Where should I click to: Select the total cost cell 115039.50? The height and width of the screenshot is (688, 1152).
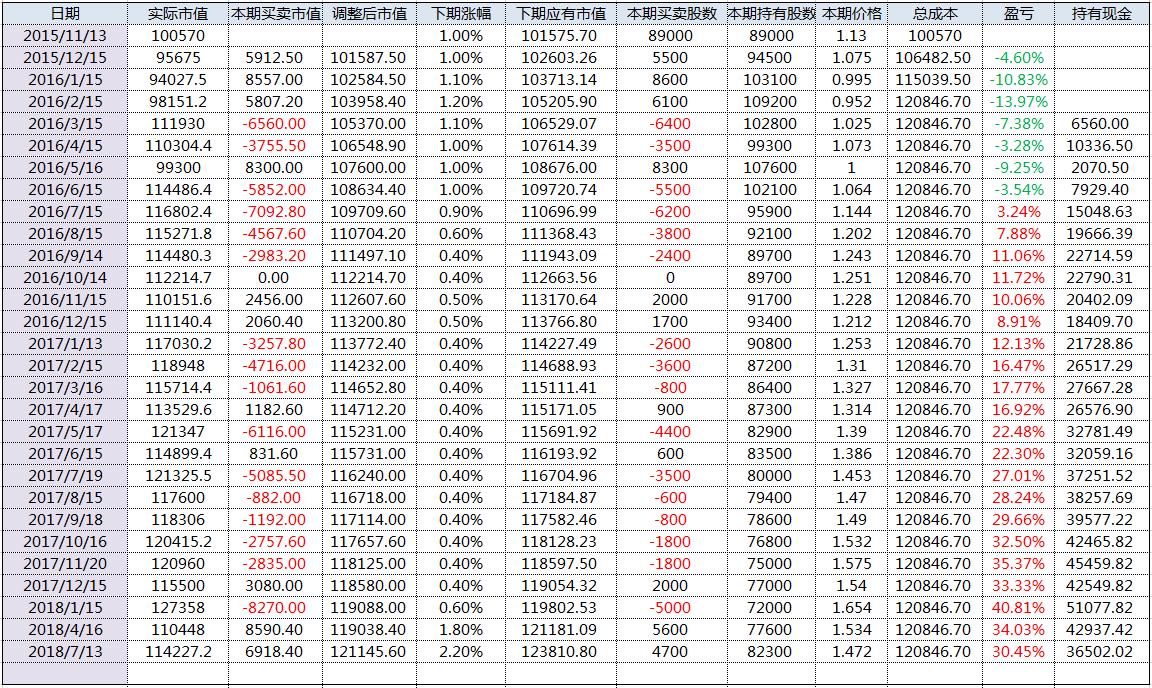point(935,80)
